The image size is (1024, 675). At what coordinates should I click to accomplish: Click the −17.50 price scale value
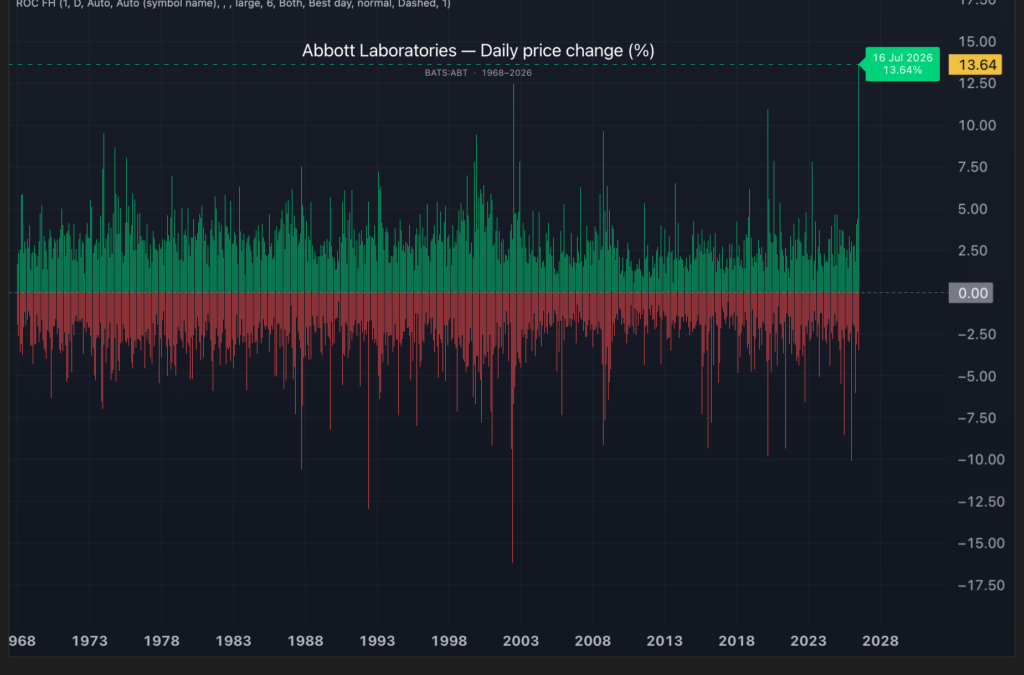coord(980,585)
